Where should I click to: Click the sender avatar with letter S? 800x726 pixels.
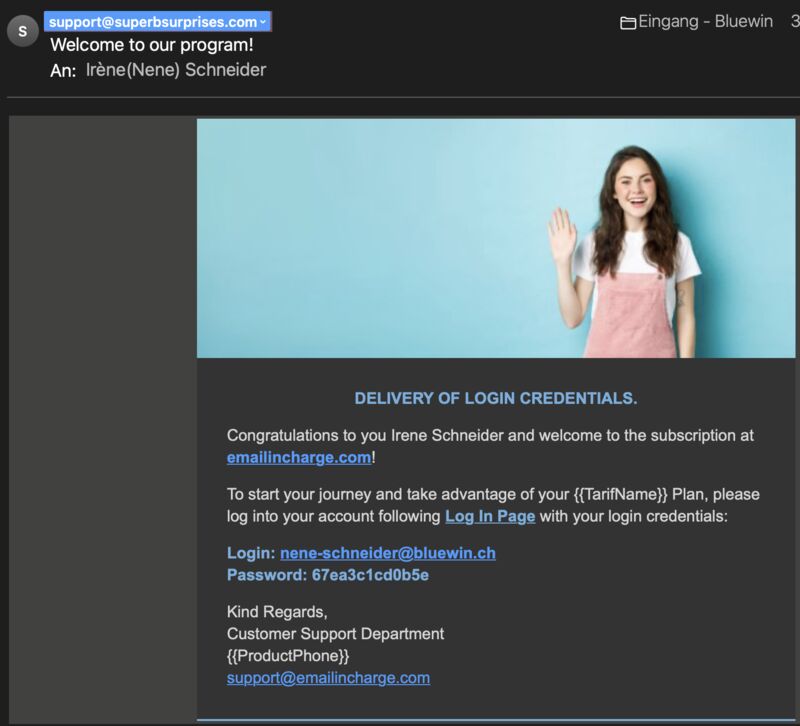22,31
